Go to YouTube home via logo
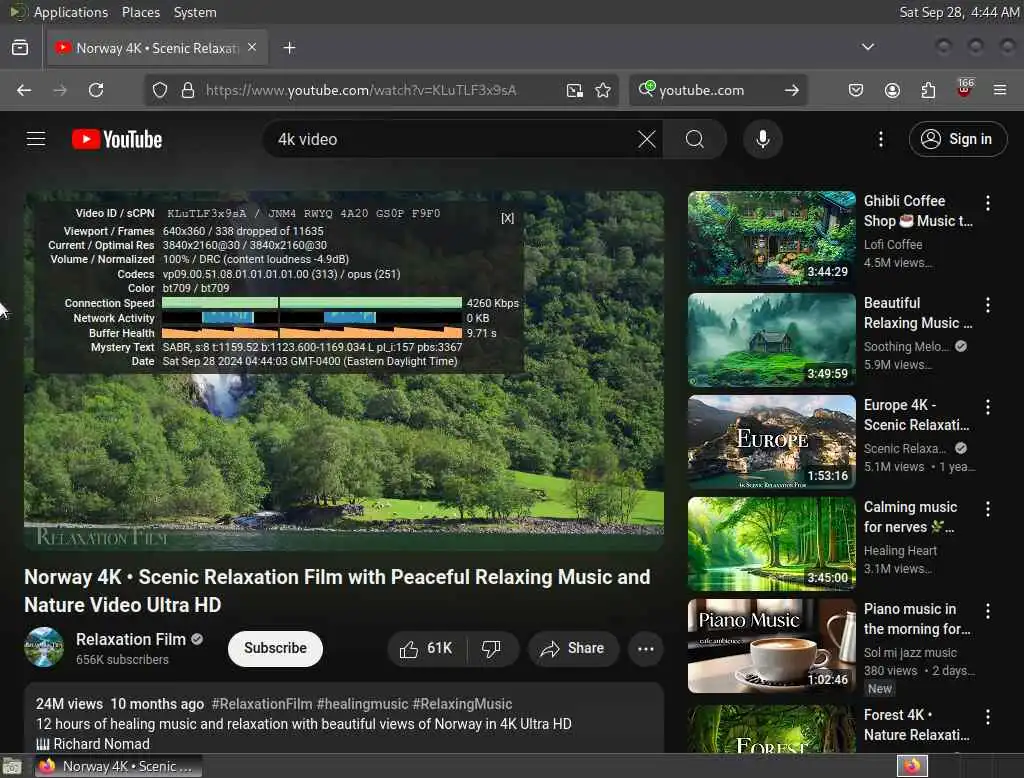 [117, 139]
